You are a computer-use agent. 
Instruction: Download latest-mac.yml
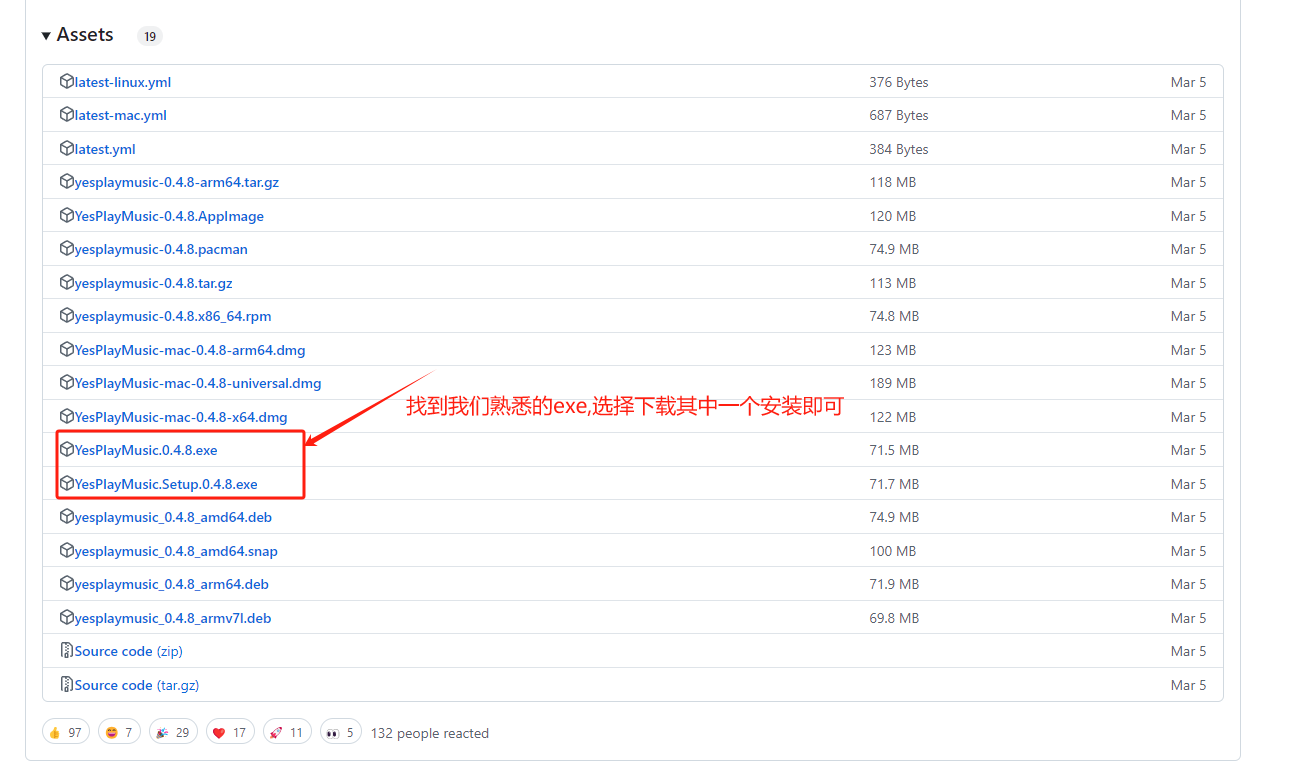(x=121, y=115)
